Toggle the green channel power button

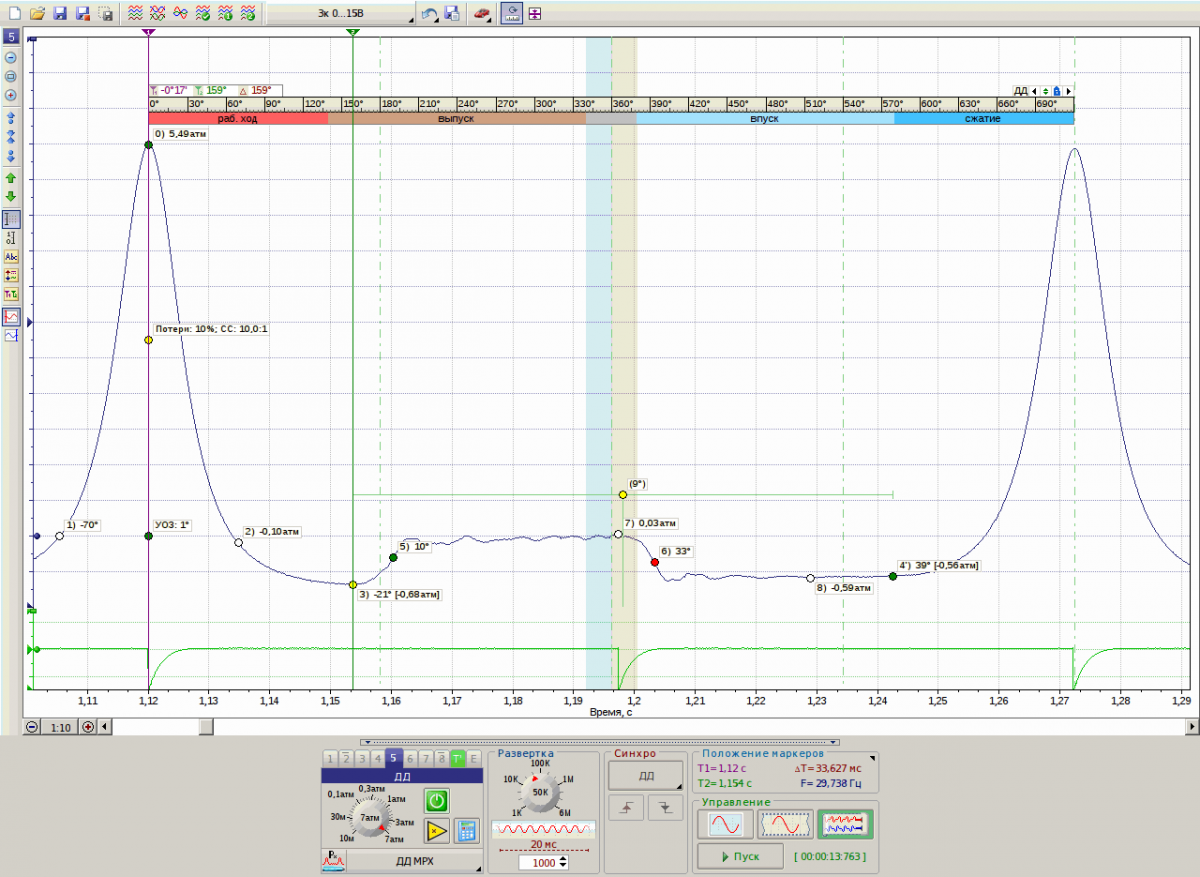[436, 800]
